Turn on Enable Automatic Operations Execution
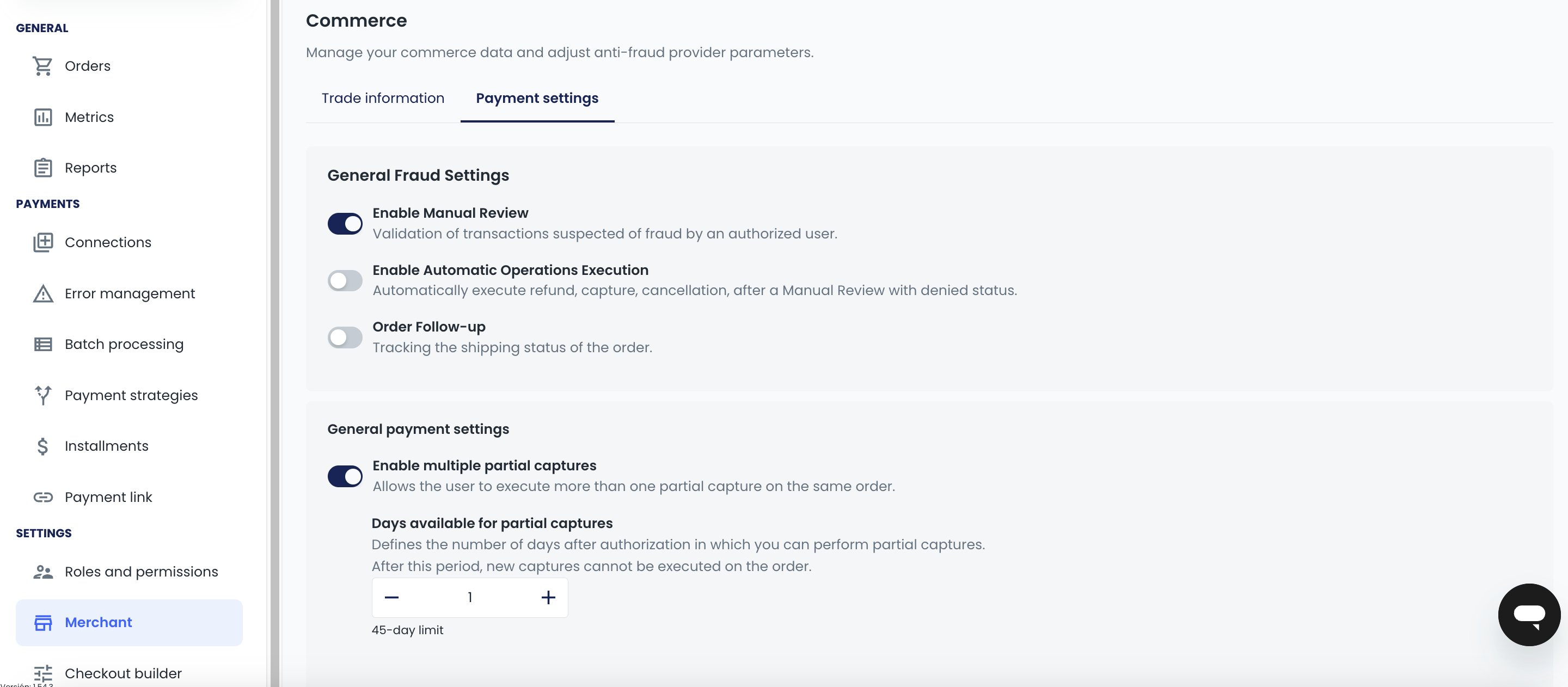1568x687 pixels. click(345, 280)
